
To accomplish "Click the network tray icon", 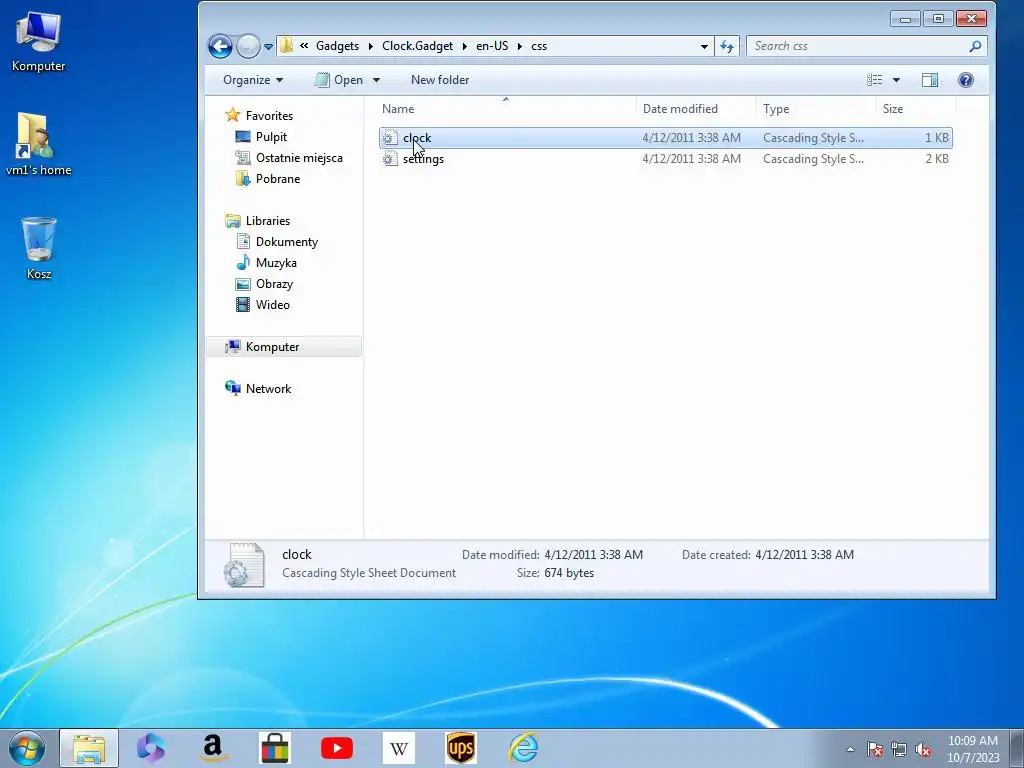I will coord(899,750).
